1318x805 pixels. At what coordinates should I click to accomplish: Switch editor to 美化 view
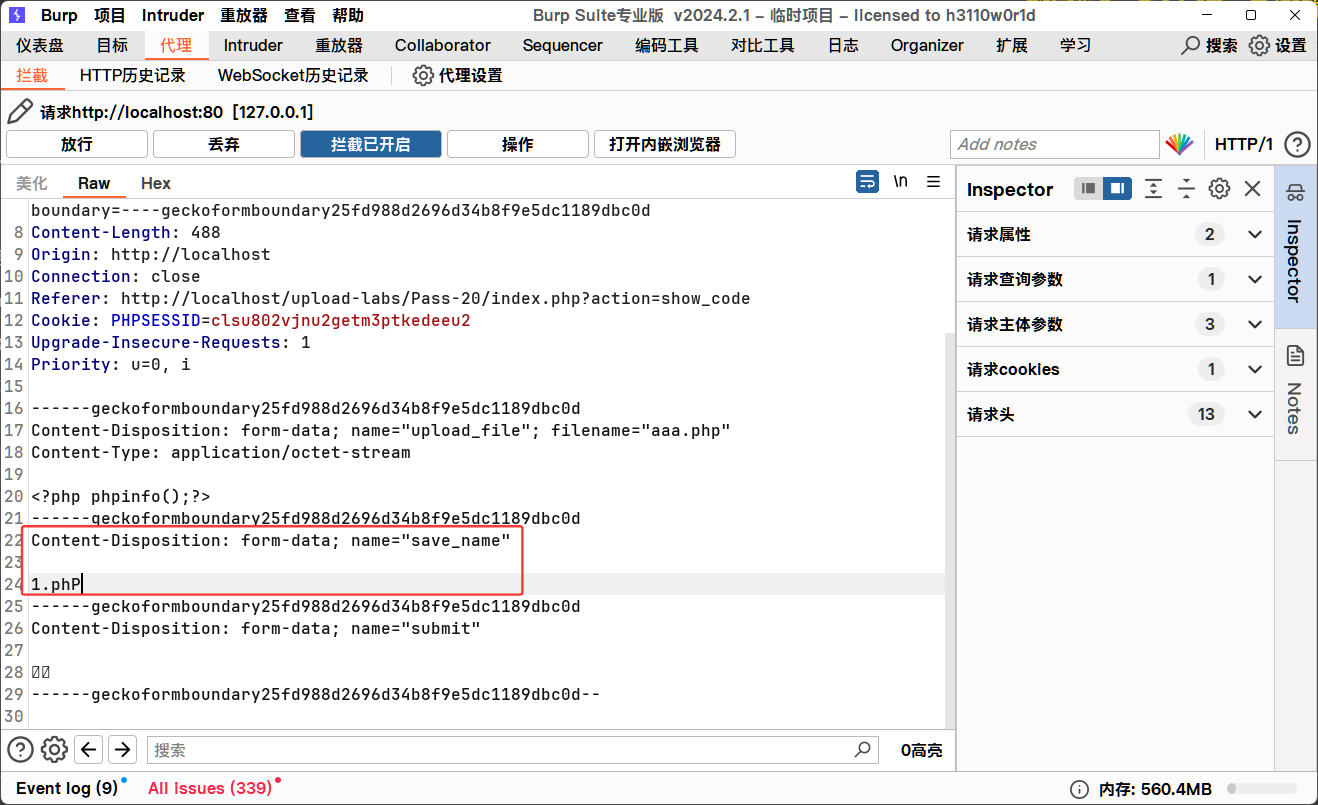coord(32,183)
